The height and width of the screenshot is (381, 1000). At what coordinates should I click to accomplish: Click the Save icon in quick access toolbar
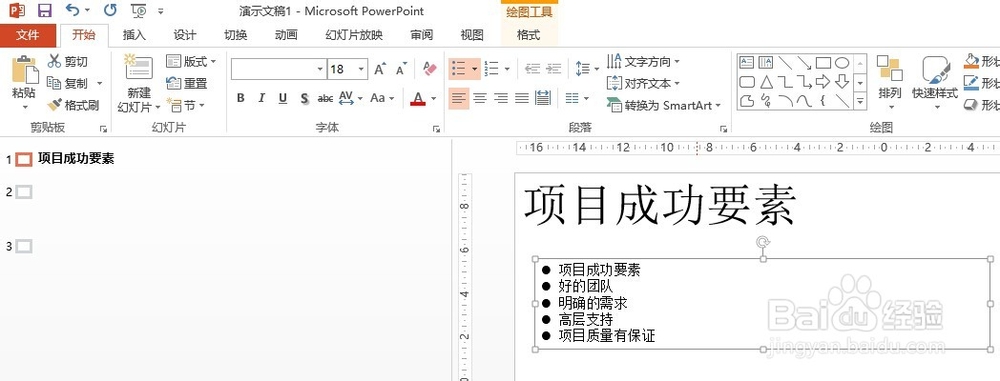(x=44, y=10)
